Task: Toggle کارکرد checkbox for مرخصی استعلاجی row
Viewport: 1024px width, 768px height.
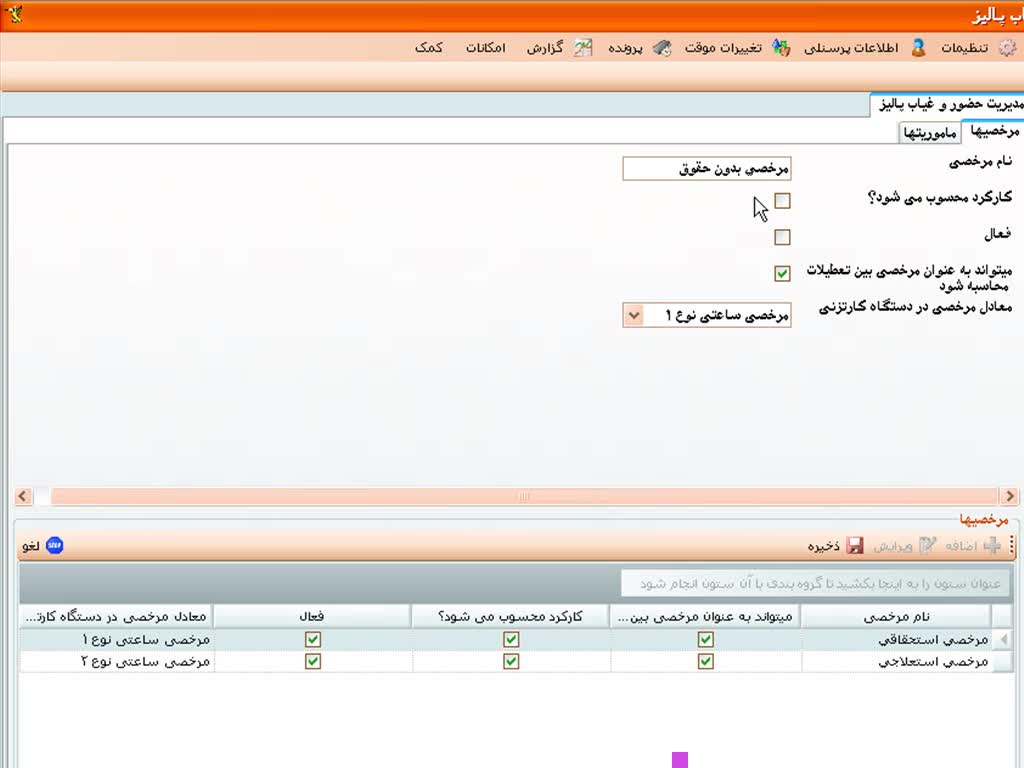Action: click(x=511, y=662)
